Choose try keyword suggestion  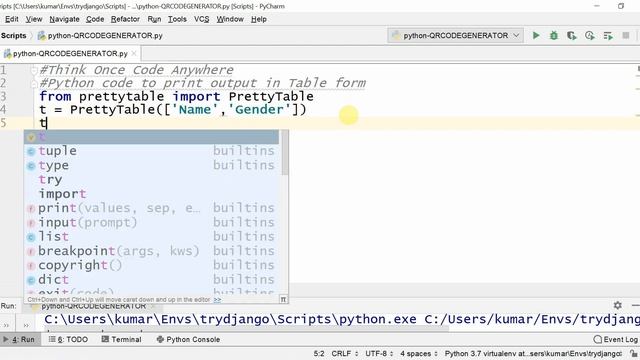[x=151, y=180]
